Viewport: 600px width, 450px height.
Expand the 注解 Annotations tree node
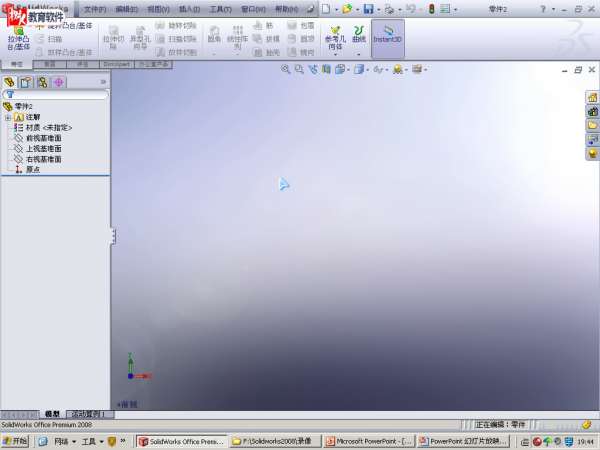click(8, 117)
